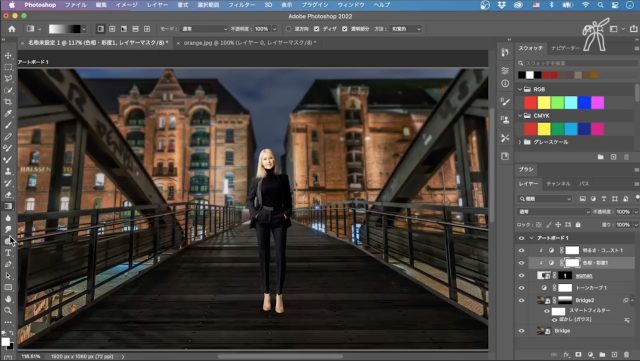Hide the Bridge2 layer

(x=521, y=300)
